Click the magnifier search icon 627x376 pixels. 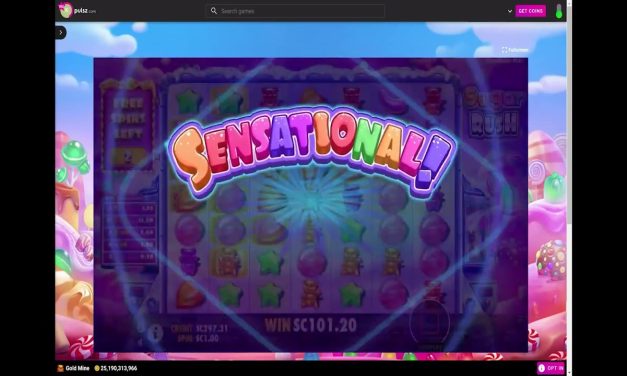214,11
